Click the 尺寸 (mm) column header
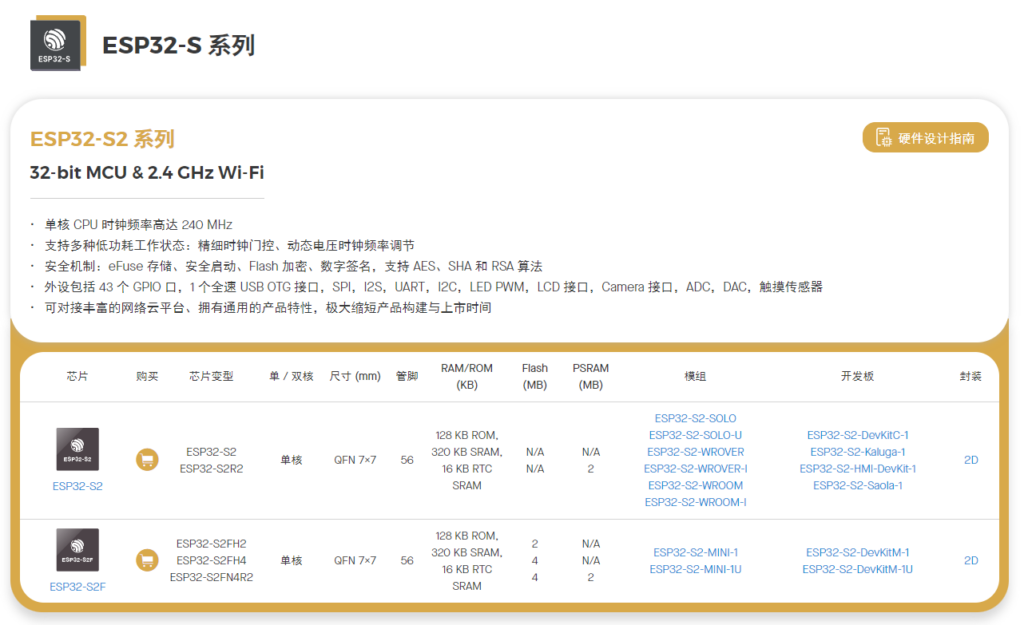Viewport: 1024px width, 625px height. tap(355, 376)
